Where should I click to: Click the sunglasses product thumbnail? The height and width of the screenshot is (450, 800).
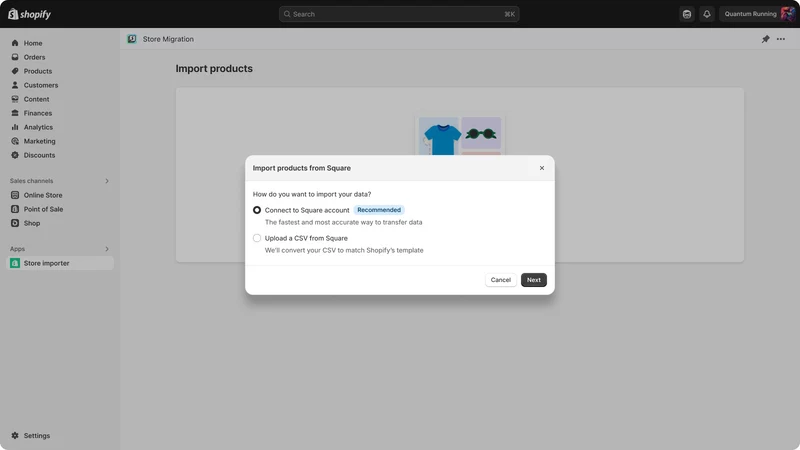[x=481, y=133]
